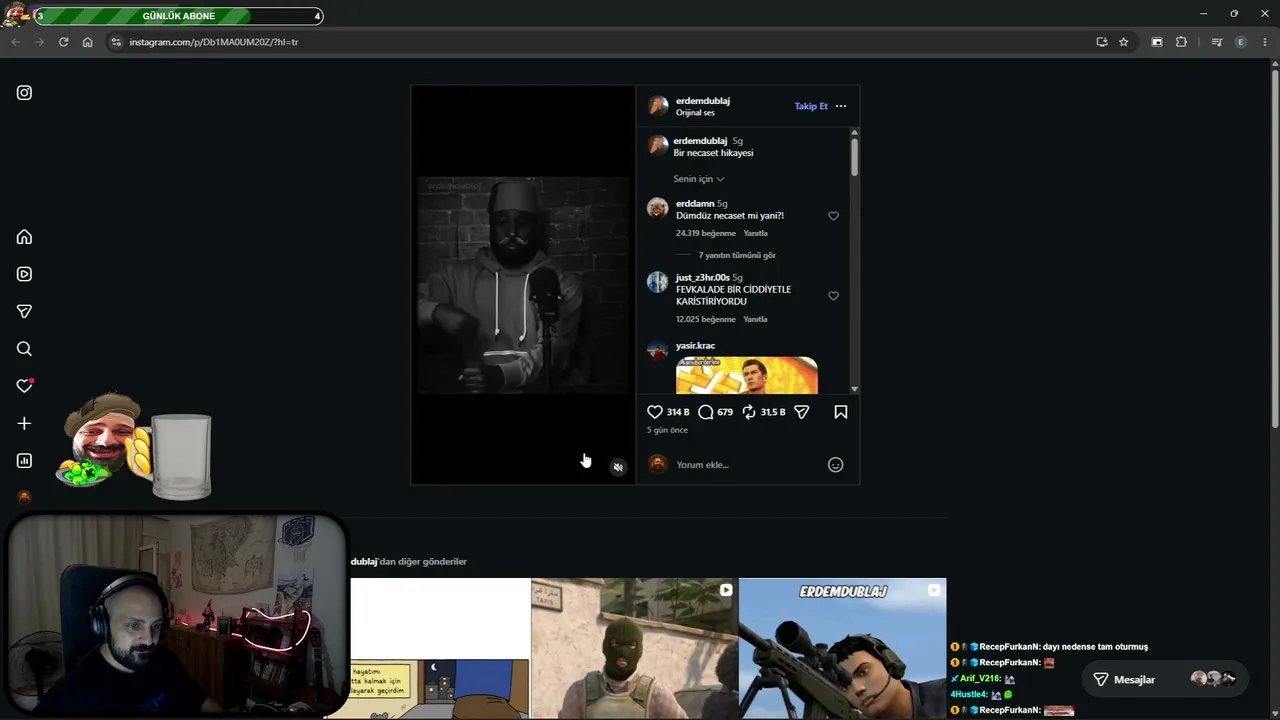Open 'Orijinal ses' audio link

point(695,113)
